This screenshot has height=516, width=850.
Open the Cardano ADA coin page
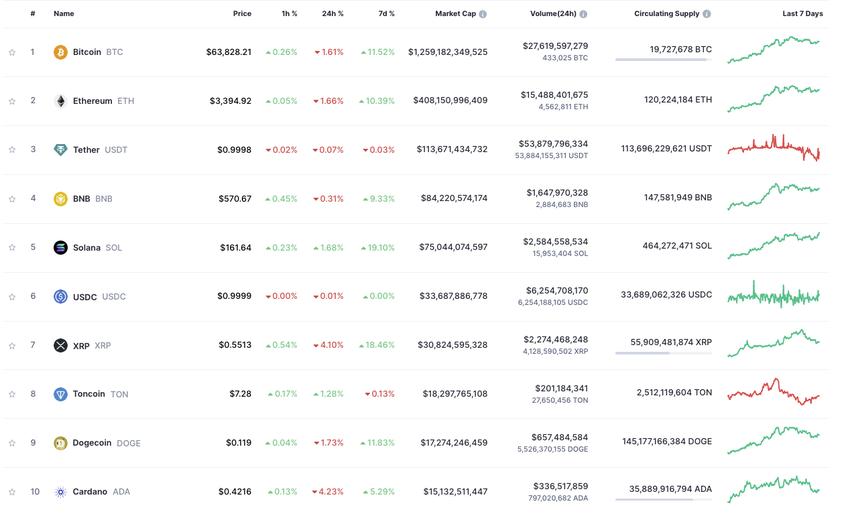click(90, 492)
